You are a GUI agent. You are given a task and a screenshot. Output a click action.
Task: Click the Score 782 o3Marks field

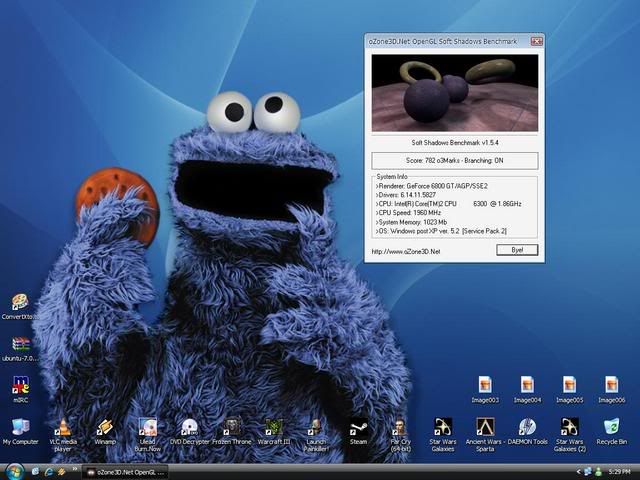point(455,161)
